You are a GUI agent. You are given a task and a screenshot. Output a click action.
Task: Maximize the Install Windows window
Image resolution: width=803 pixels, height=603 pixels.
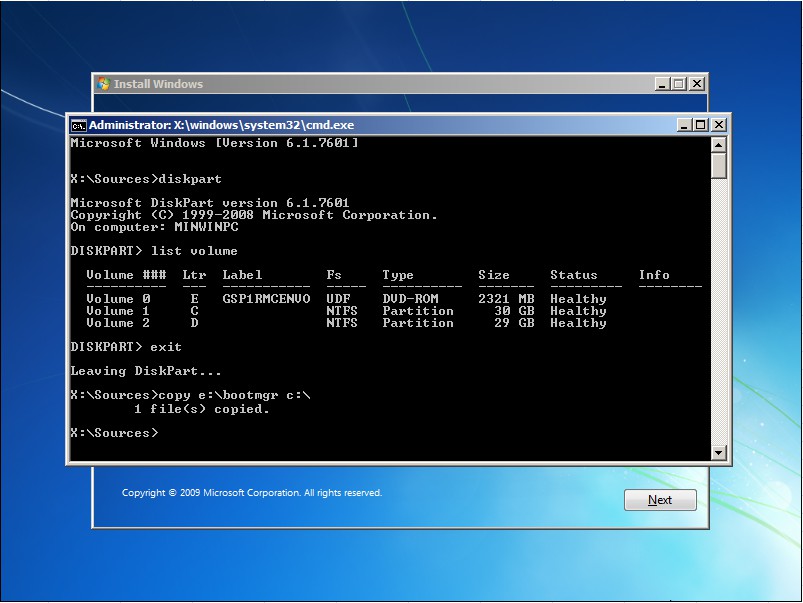[679, 84]
